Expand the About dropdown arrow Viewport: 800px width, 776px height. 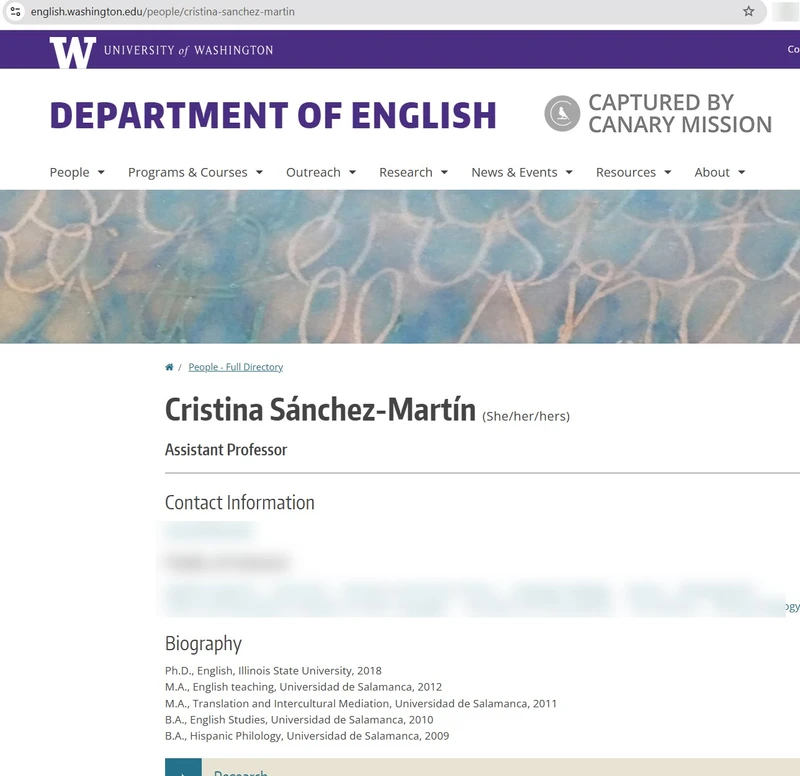(741, 172)
